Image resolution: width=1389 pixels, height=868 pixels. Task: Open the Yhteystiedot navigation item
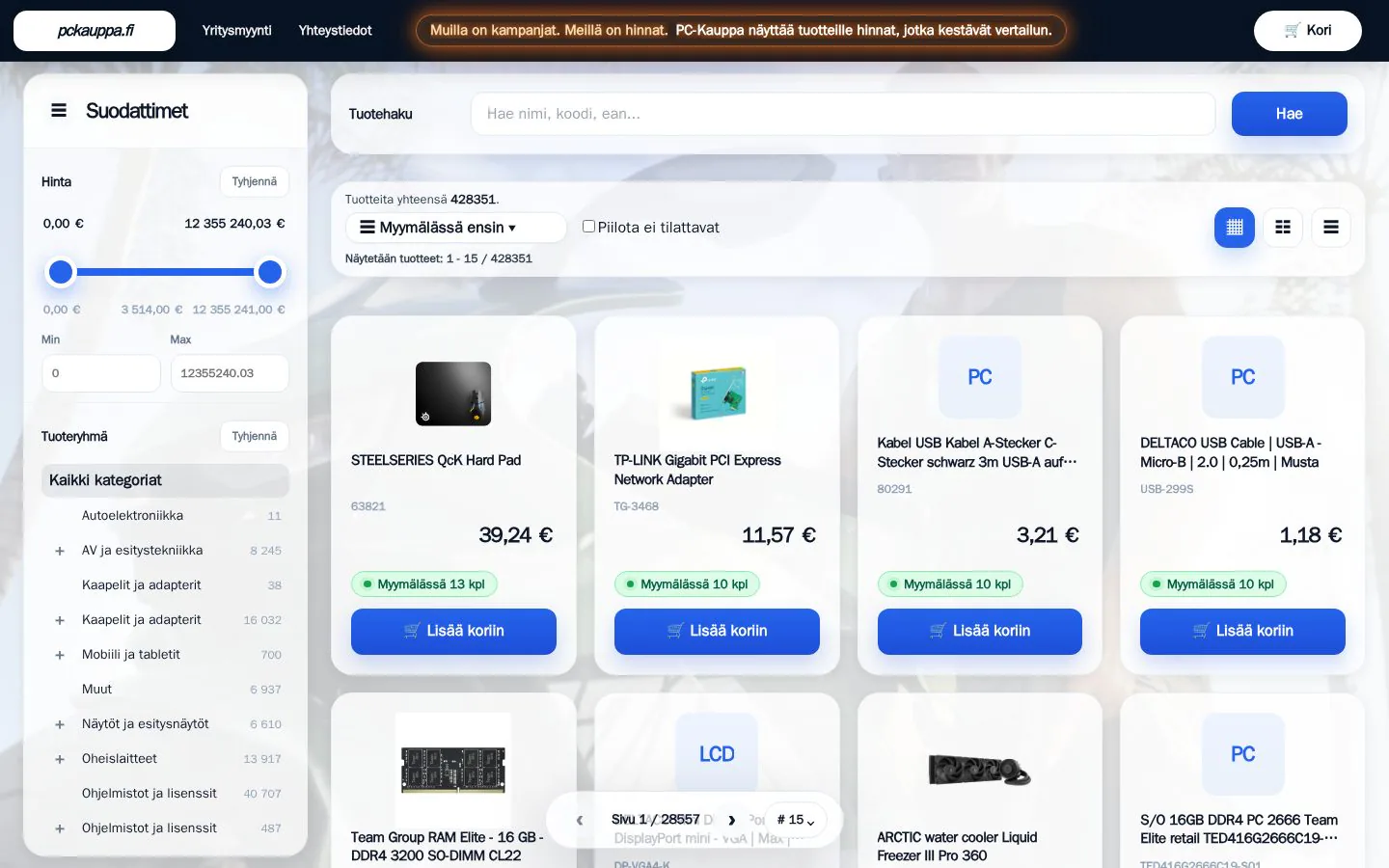[x=335, y=31]
